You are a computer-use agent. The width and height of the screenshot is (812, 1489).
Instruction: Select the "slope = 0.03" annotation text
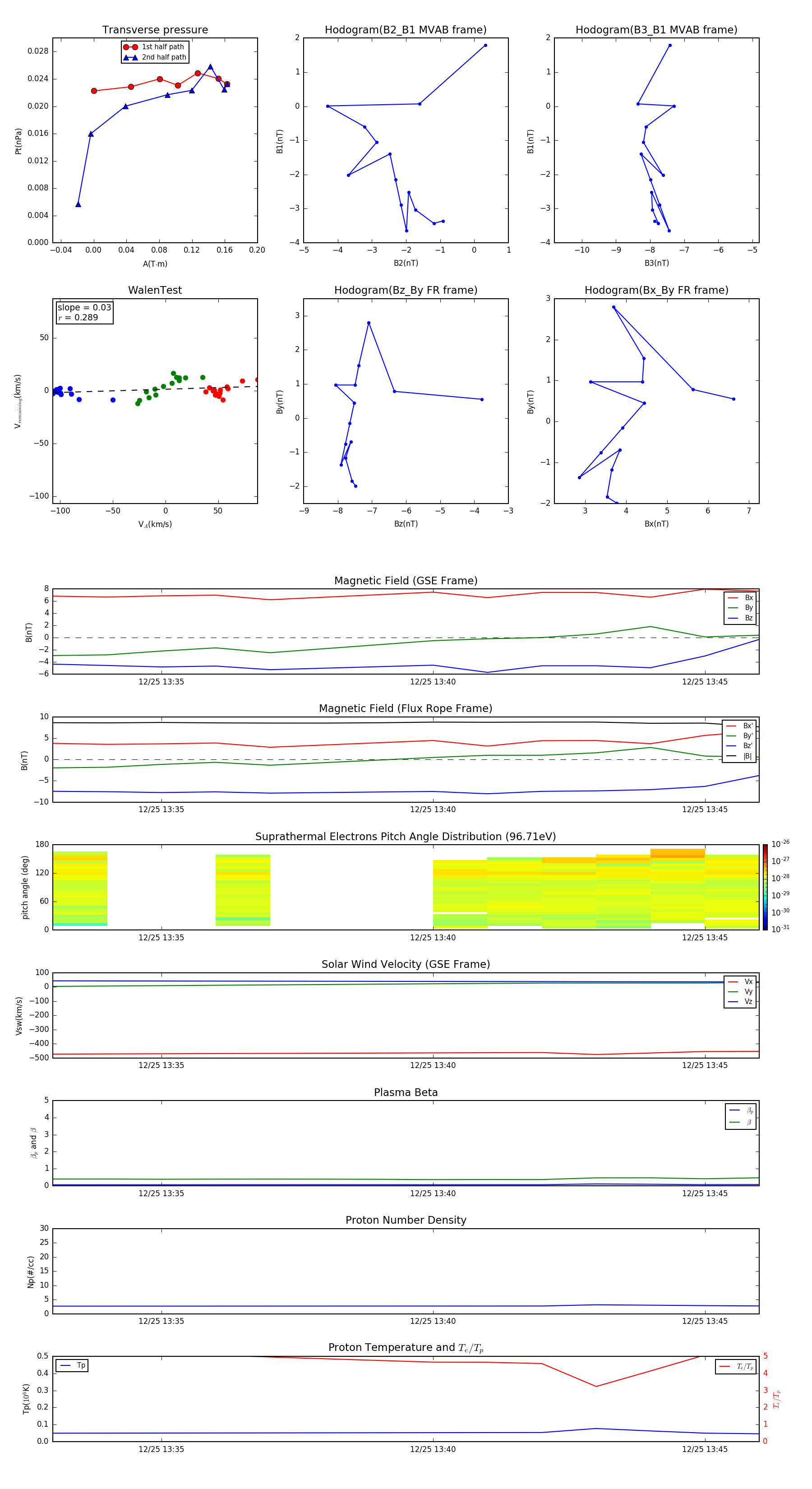click(x=84, y=308)
